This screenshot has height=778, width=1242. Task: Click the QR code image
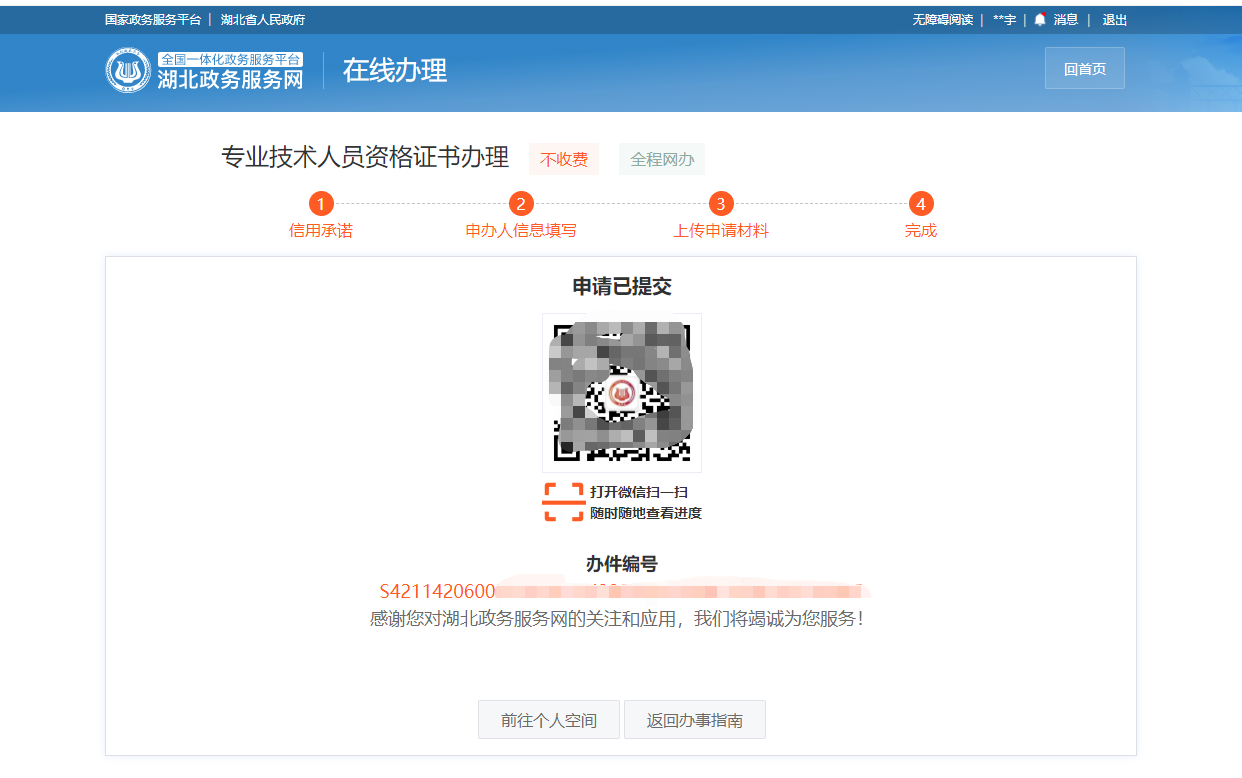622,392
